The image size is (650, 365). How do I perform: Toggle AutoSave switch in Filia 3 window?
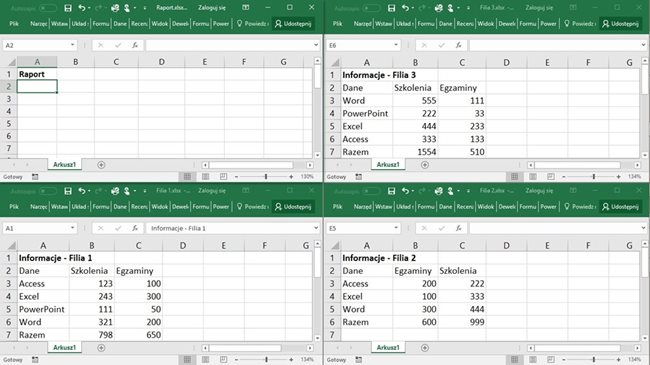(371, 8)
